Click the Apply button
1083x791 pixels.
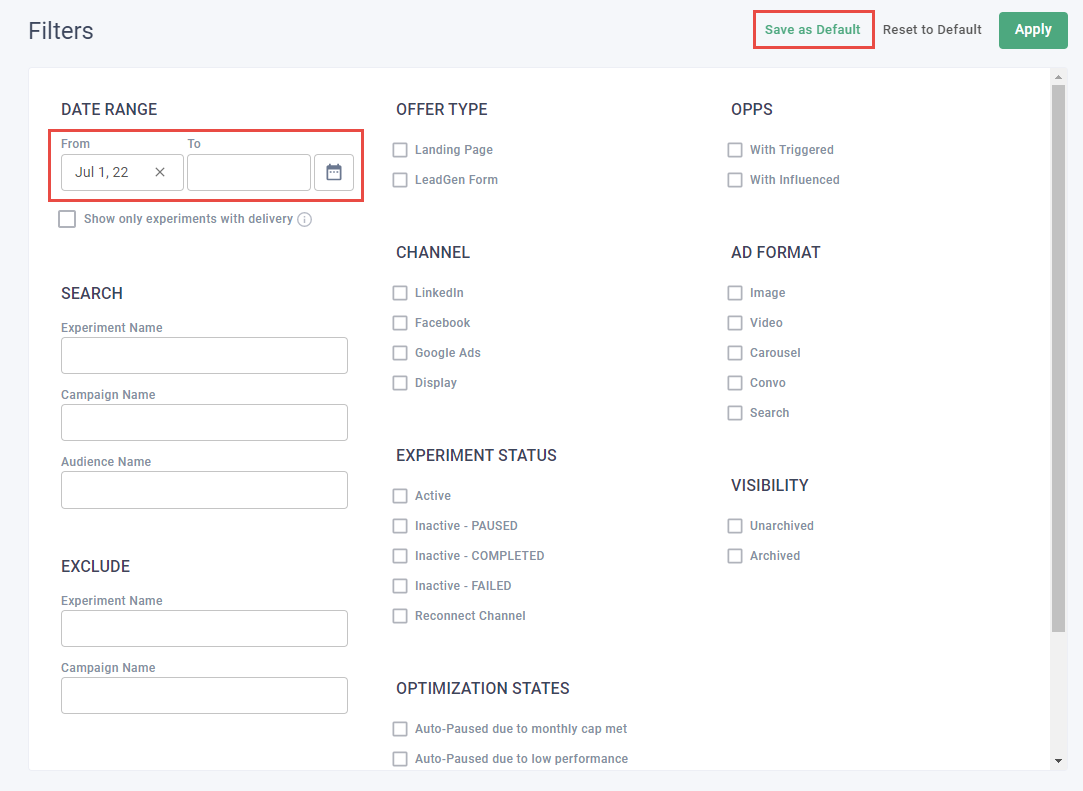(1033, 30)
